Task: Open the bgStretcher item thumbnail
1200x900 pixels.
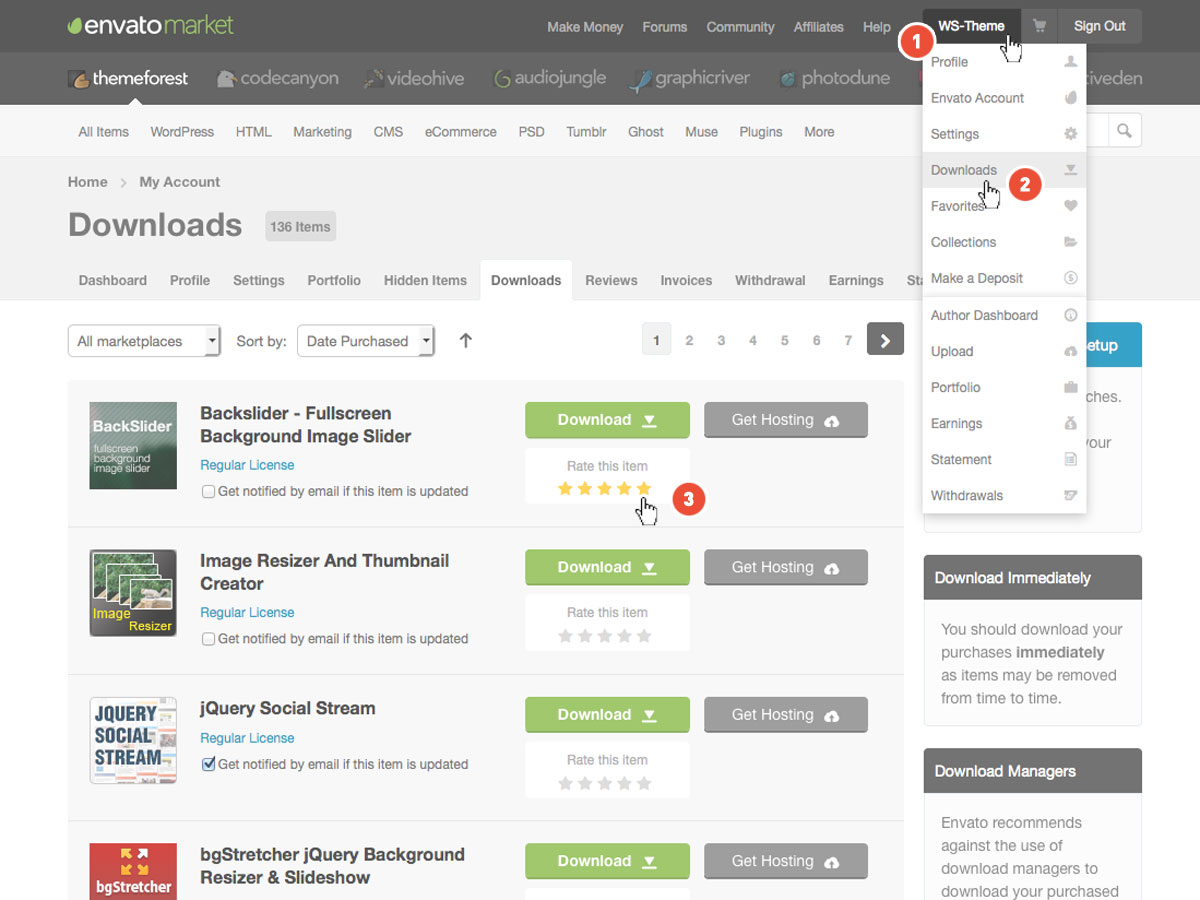Action: click(133, 871)
